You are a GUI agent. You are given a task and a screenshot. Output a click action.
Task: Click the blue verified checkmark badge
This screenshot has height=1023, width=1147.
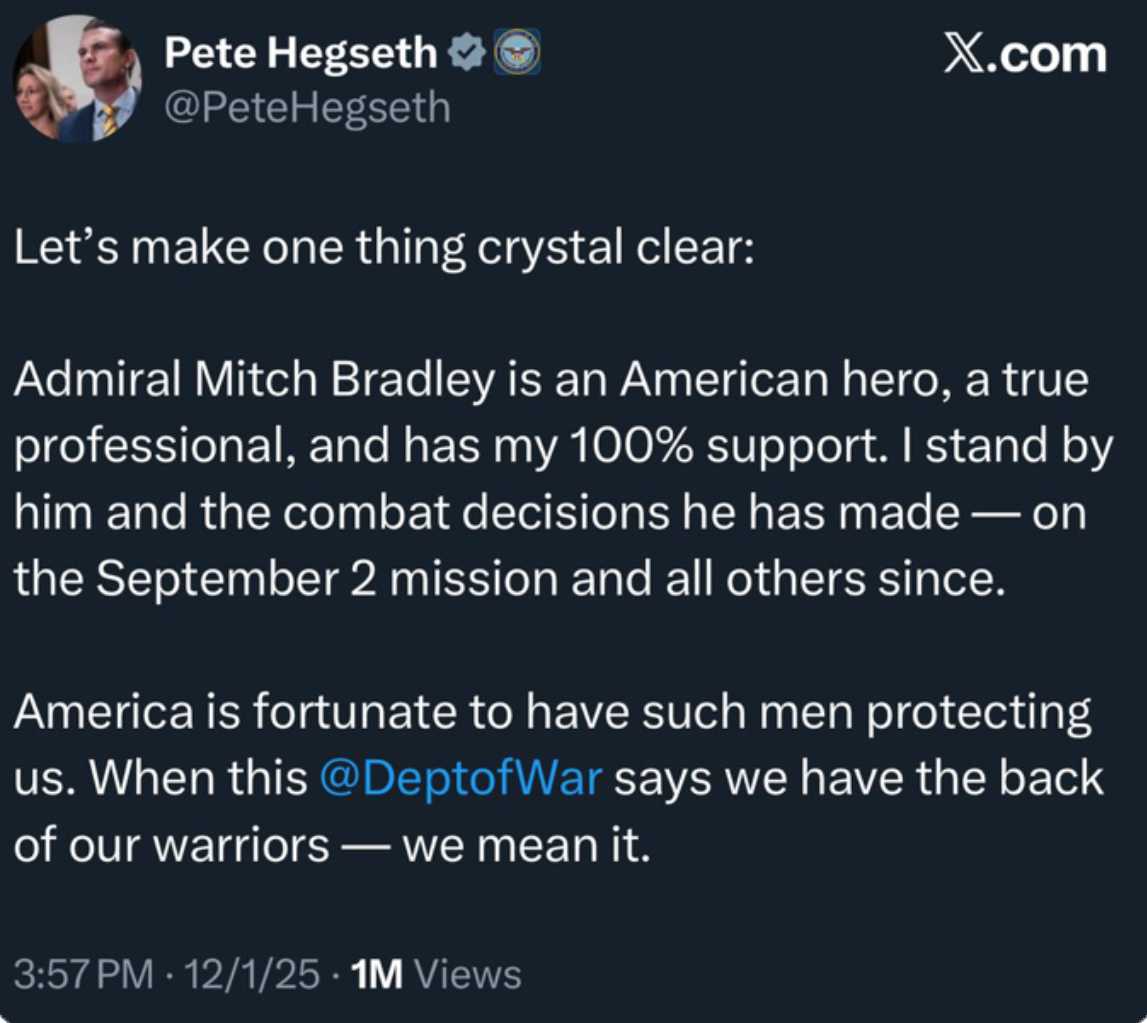[465, 54]
